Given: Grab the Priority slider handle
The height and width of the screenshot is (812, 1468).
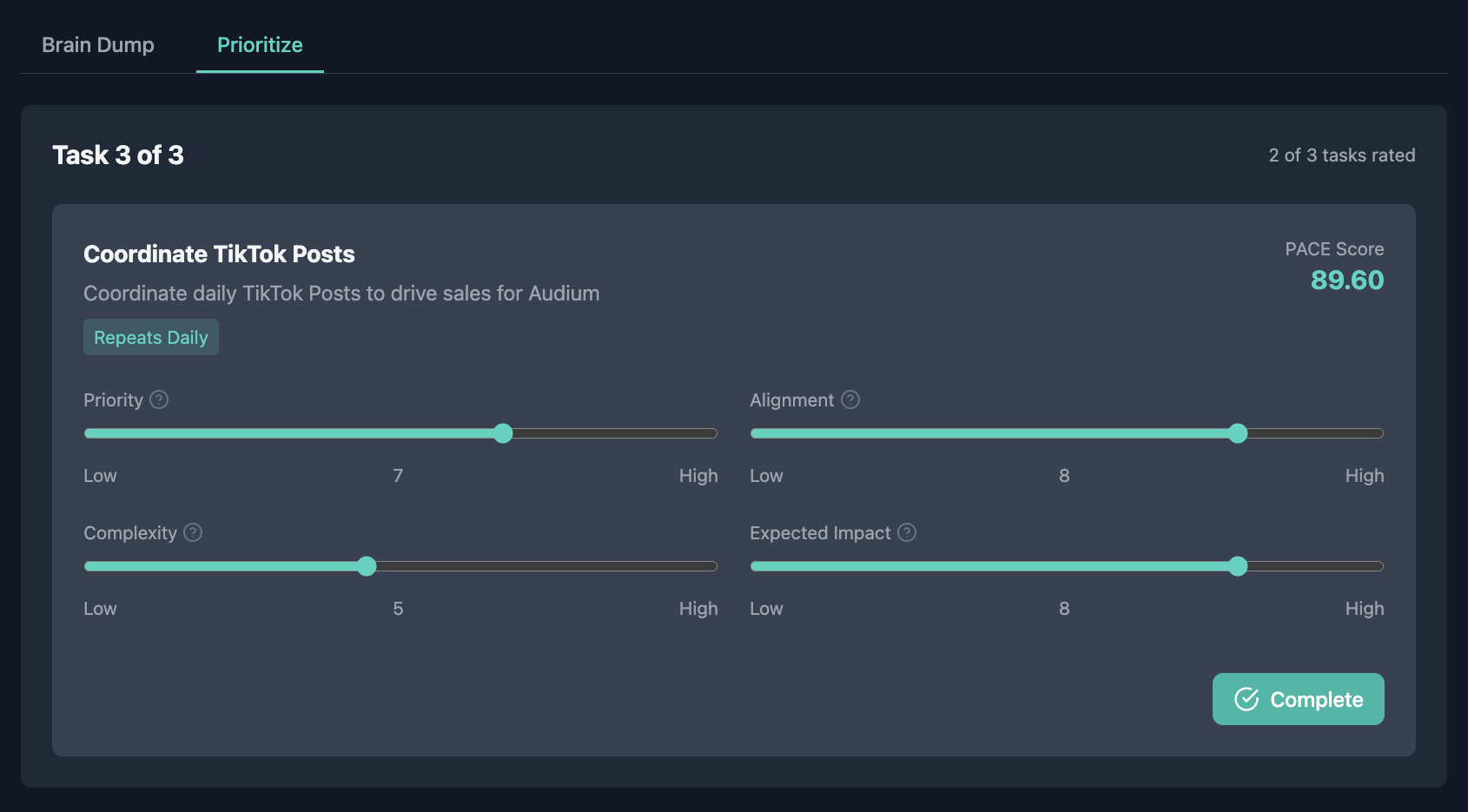Looking at the screenshot, I should [x=503, y=433].
